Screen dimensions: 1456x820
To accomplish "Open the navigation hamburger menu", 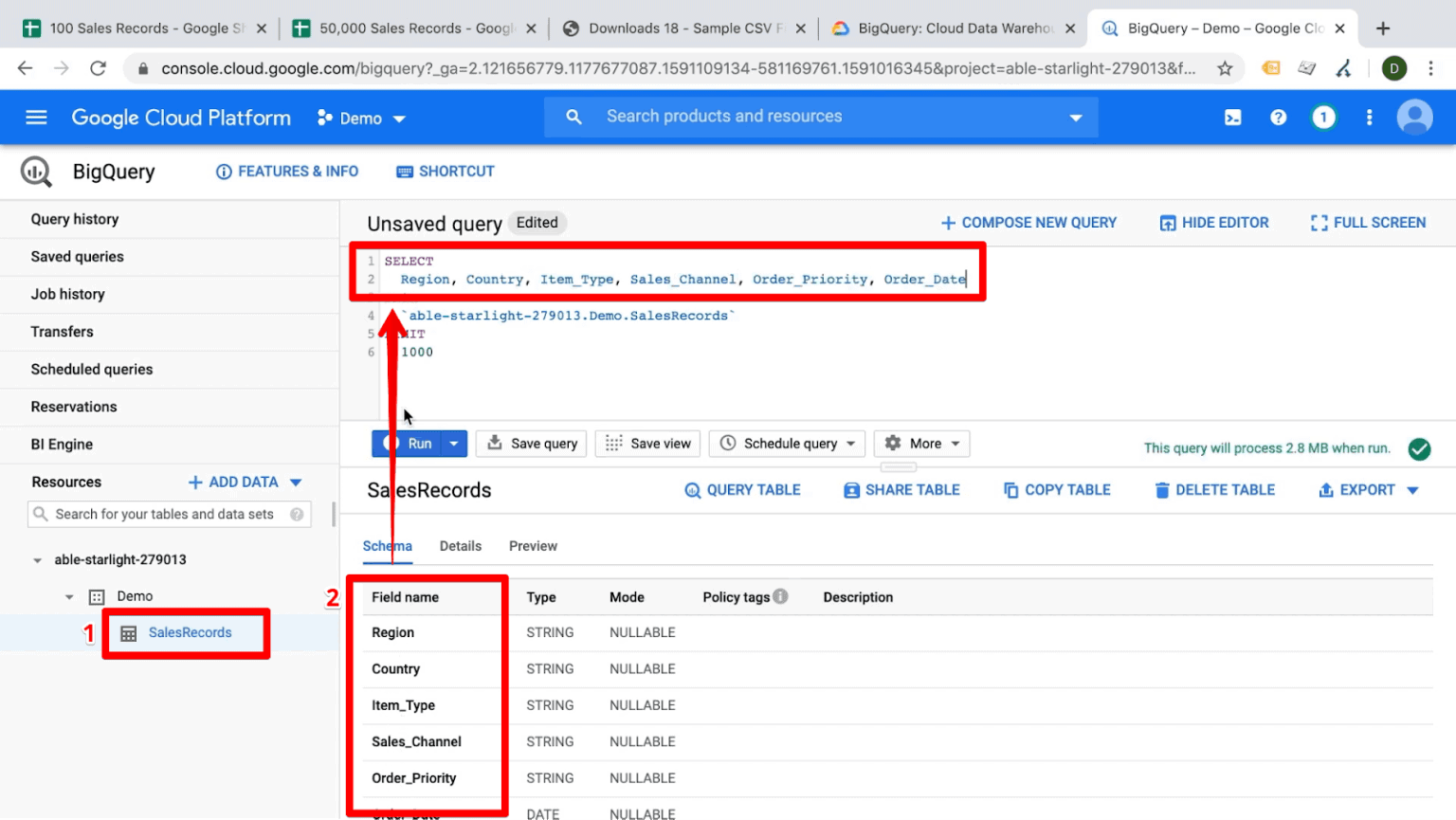I will [x=36, y=117].
